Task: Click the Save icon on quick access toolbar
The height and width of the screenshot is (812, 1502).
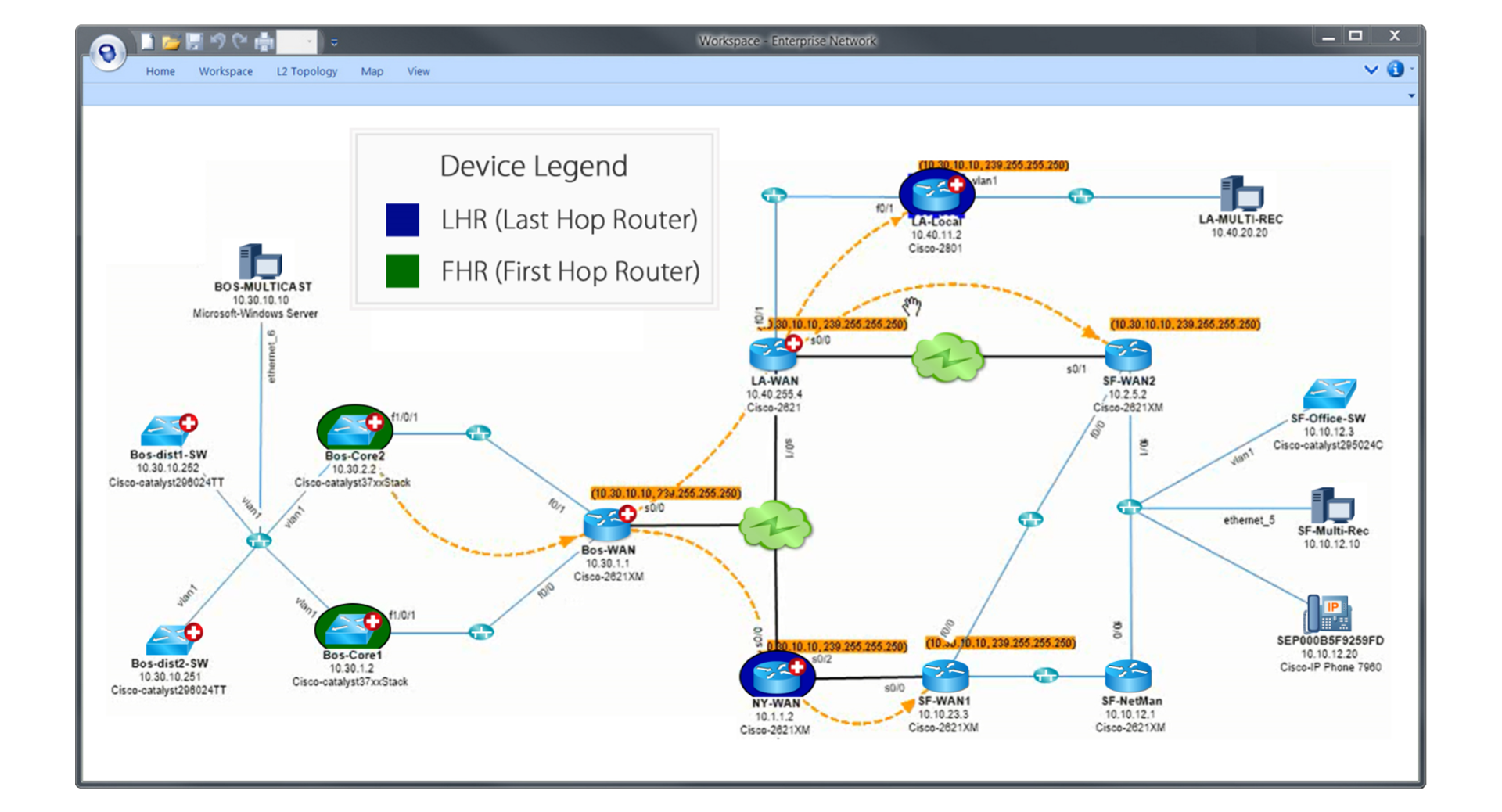Action: [195, 41]
